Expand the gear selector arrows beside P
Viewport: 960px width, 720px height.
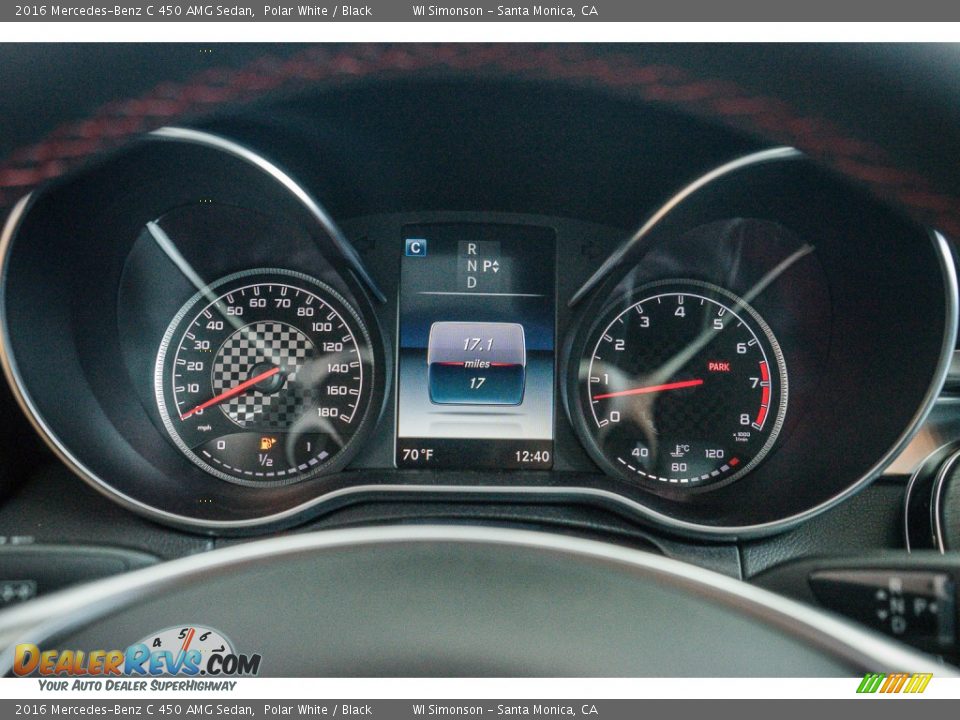click(497, 265)
